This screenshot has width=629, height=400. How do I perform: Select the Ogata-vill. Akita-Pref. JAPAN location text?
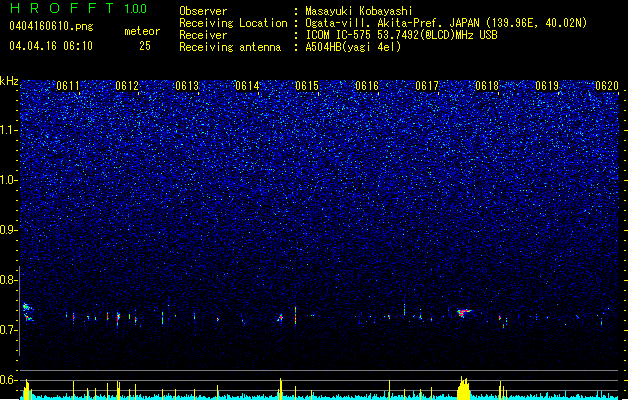pos(446,23)
